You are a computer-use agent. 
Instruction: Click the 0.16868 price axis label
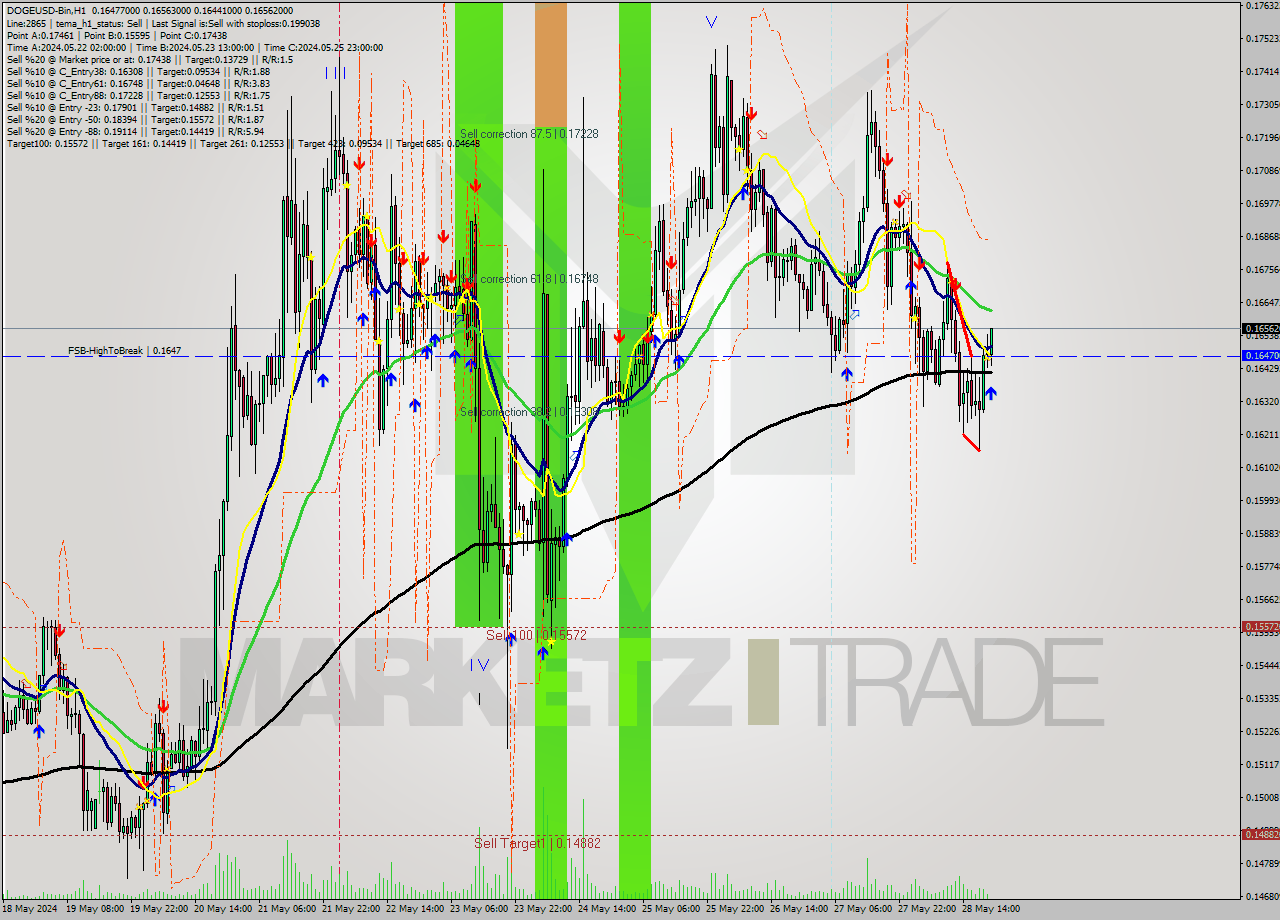click(1262, 237)
